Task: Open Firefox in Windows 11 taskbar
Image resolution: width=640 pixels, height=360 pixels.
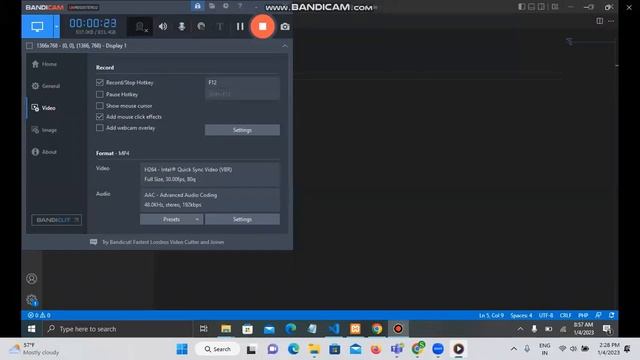Action: pyautogui.click(x=376, y=349)
